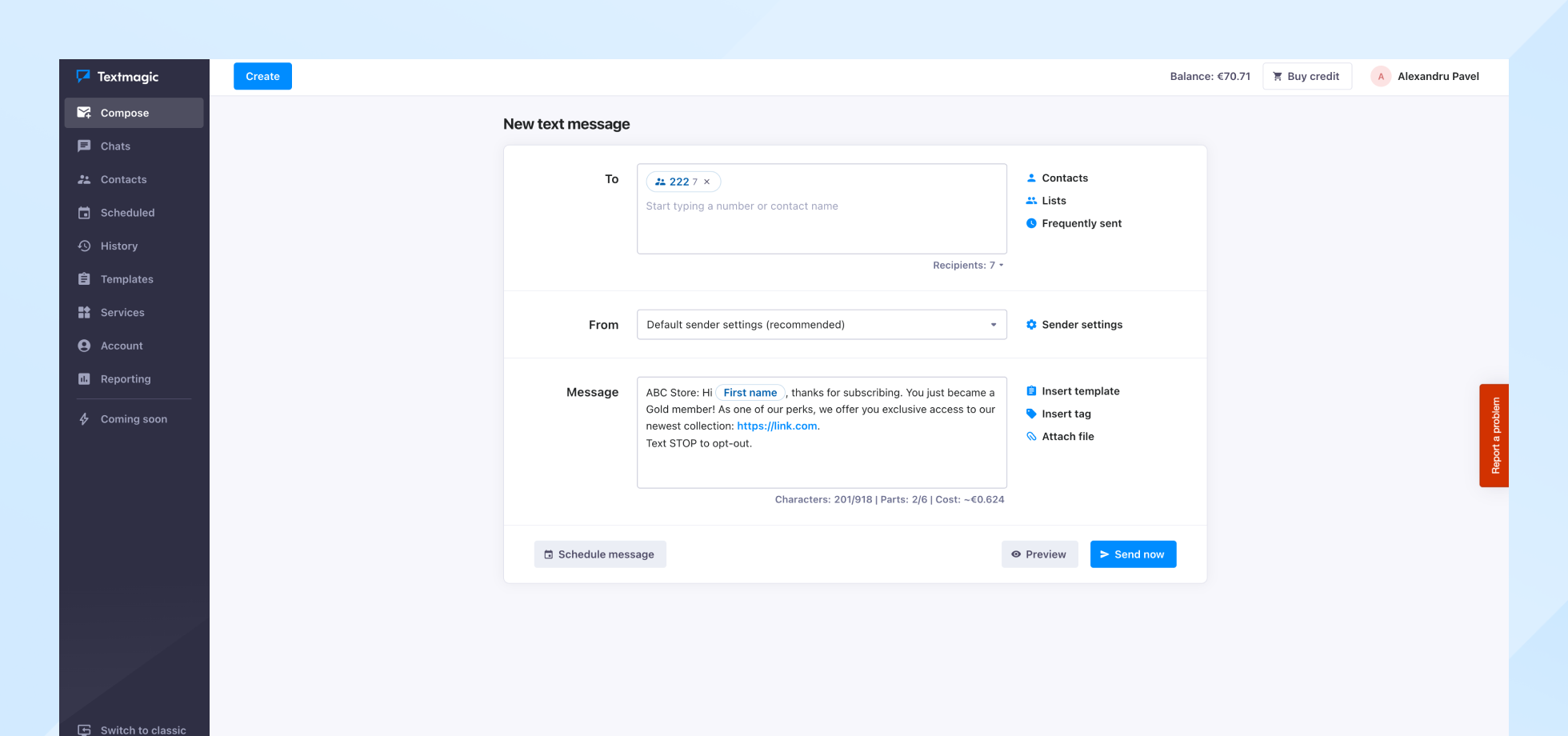Click the Reporting chart icon

(x=84, y=379)
